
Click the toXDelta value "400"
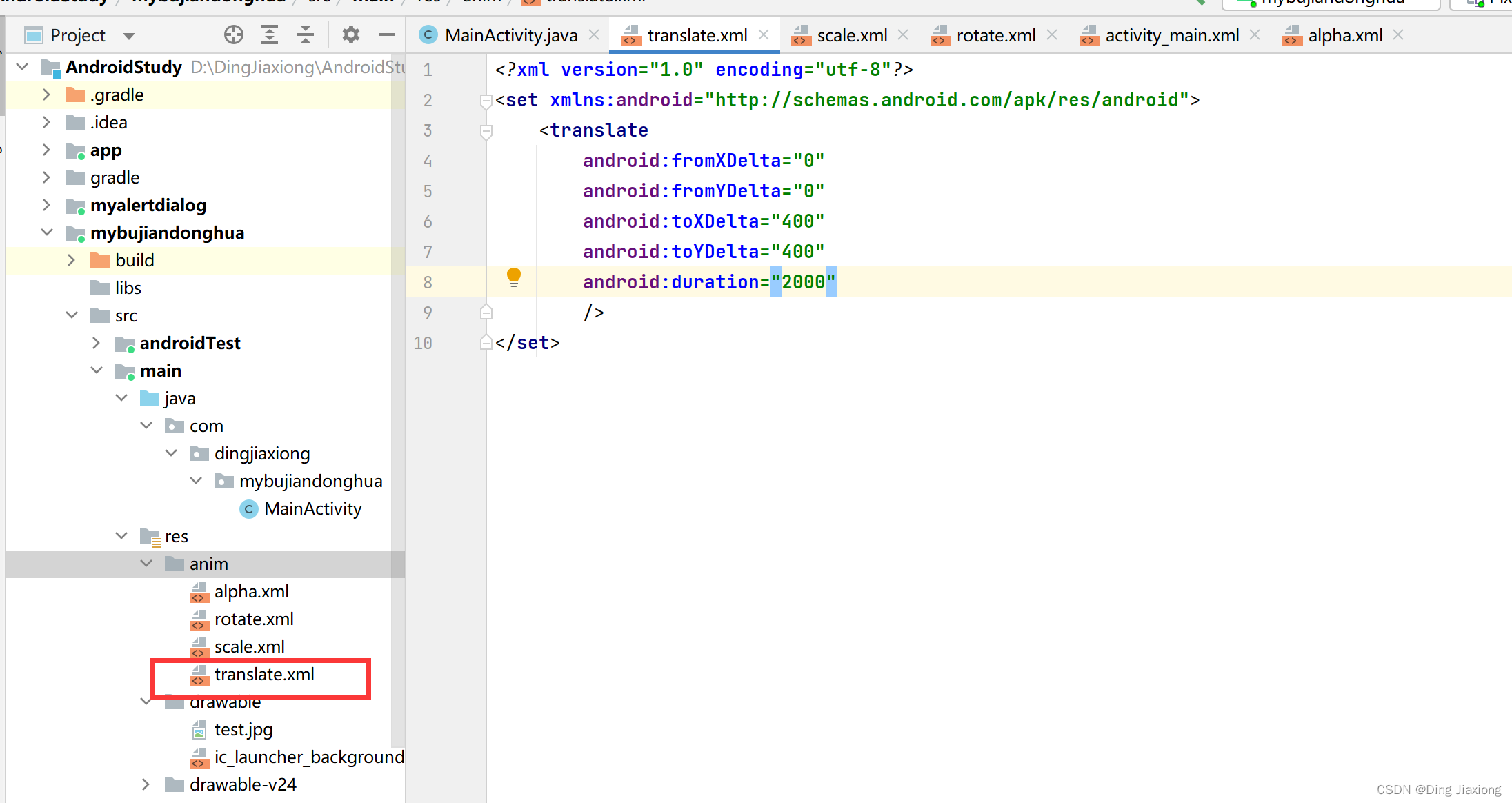point(797,221)
